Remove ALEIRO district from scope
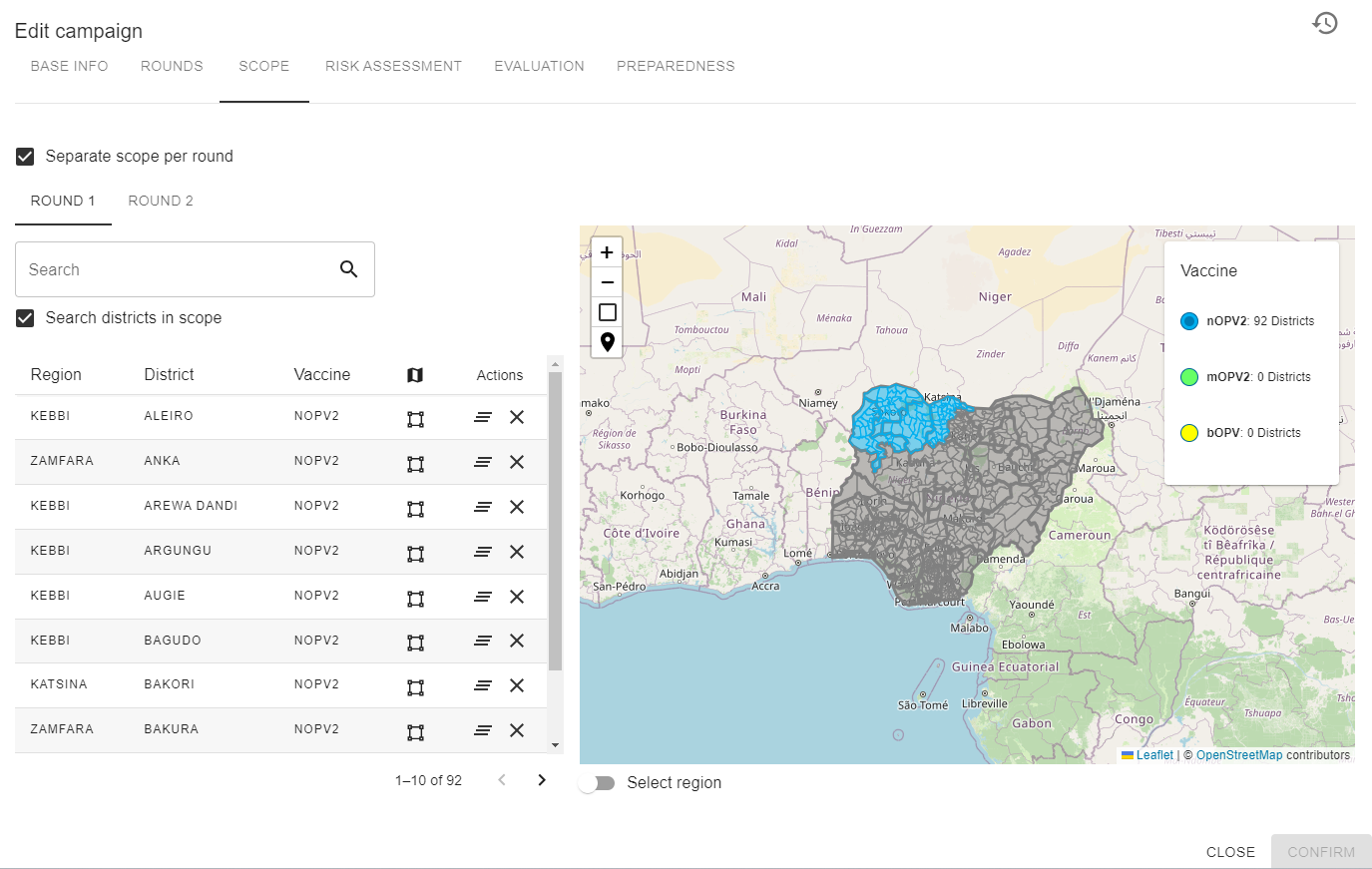 pos(517,417)
